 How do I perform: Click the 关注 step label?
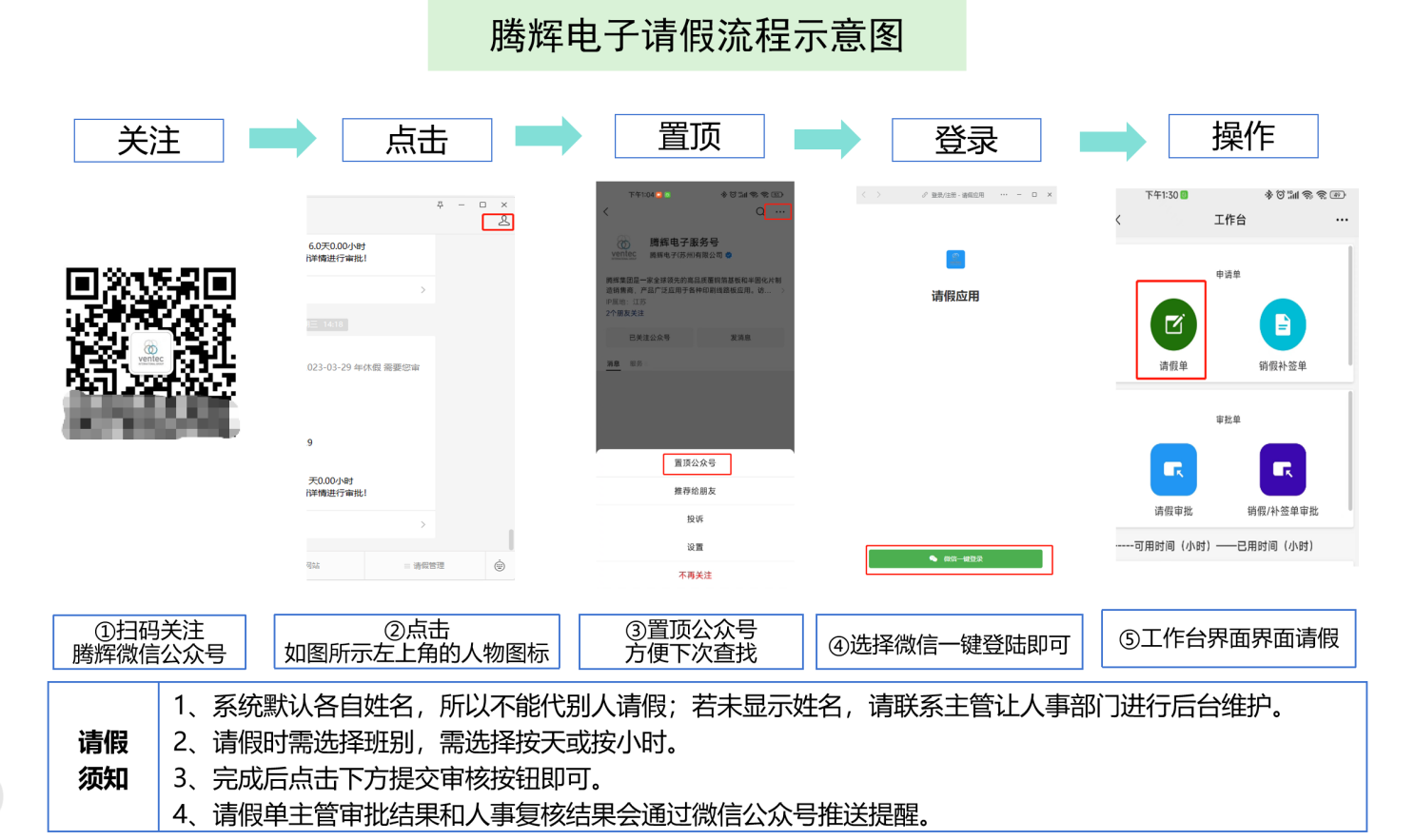[148, 141]
